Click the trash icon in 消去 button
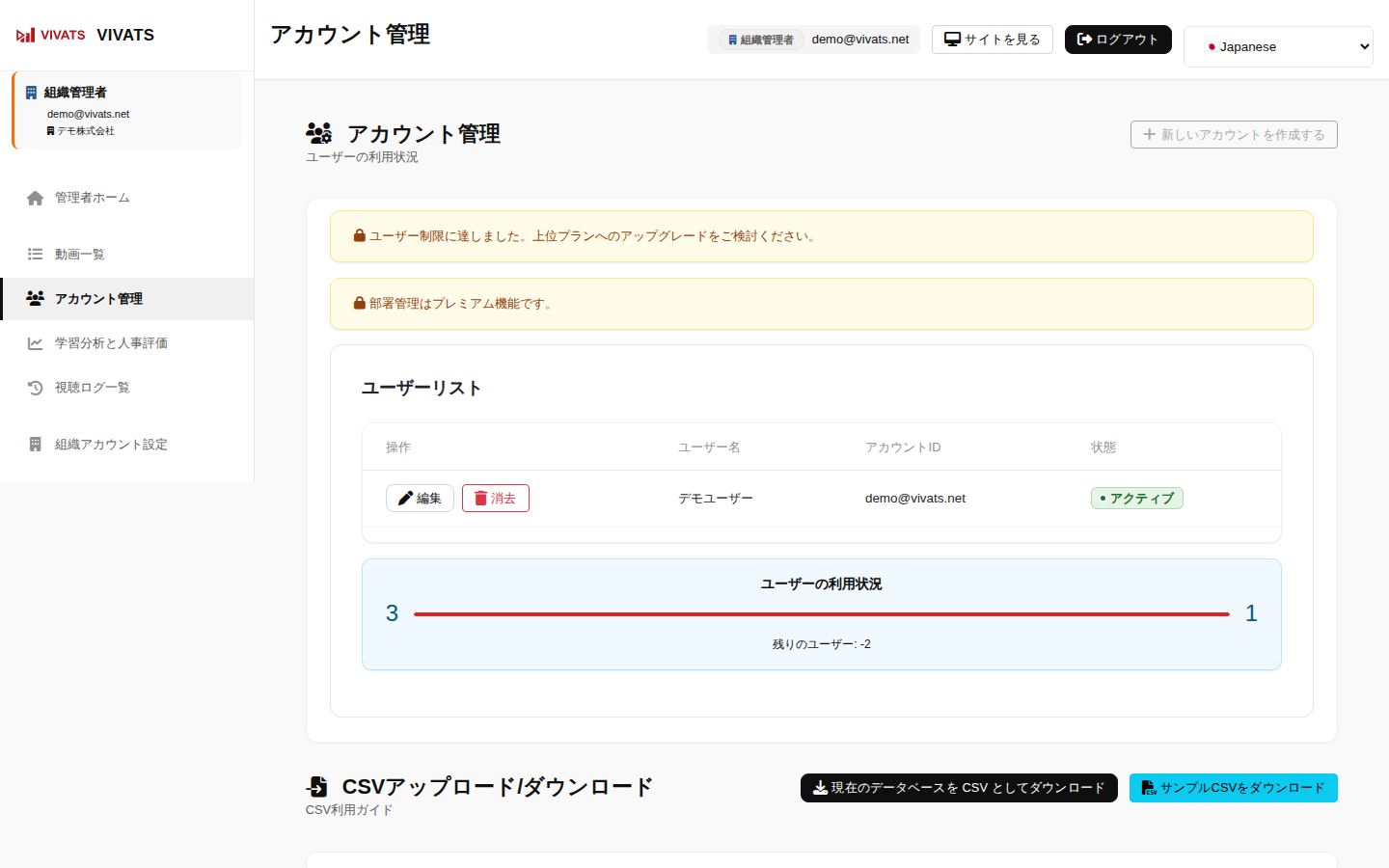The width and height of the screenshot is (1389, 868). coord(481,499)
